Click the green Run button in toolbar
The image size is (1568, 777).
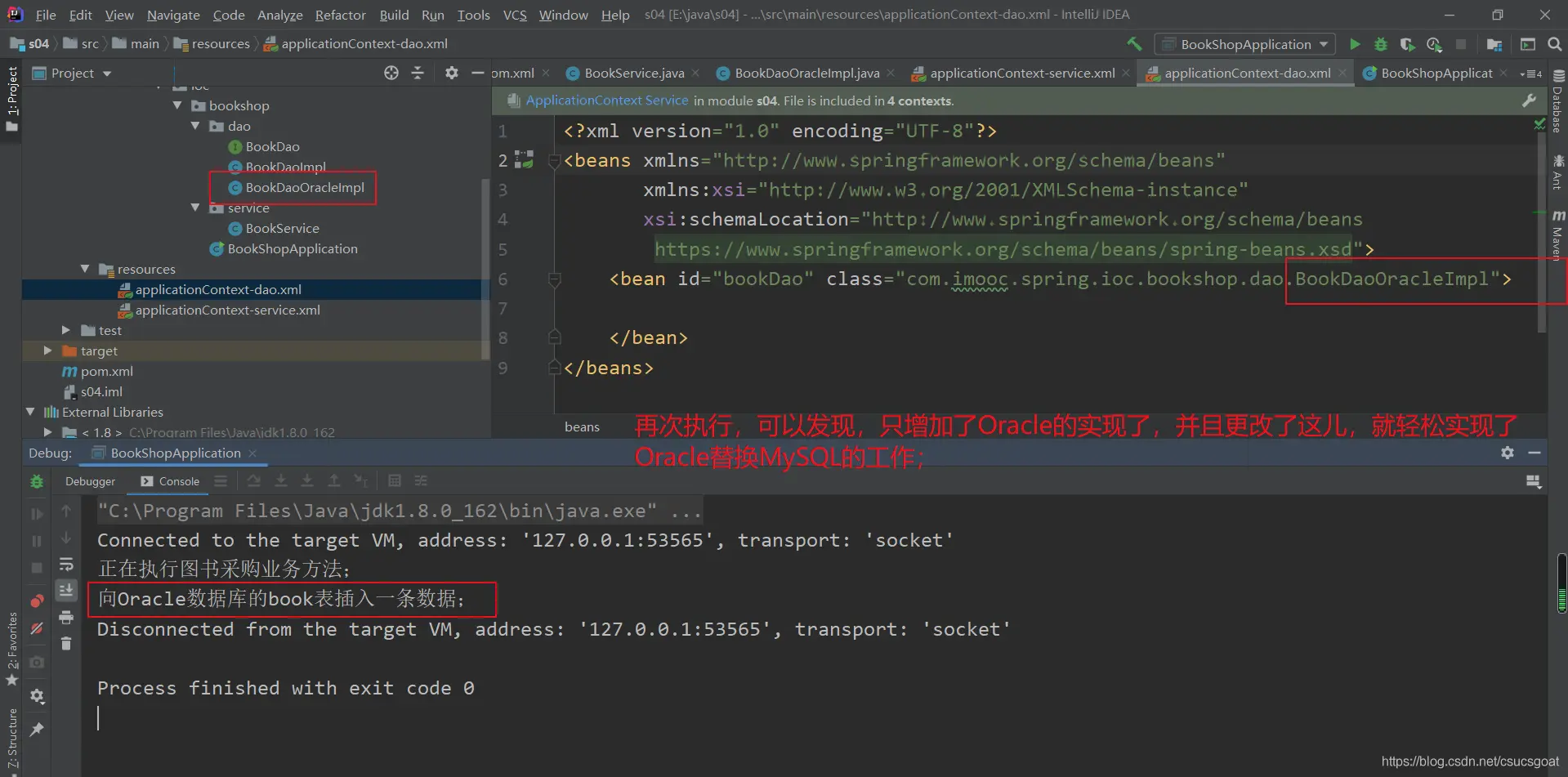1355,44
